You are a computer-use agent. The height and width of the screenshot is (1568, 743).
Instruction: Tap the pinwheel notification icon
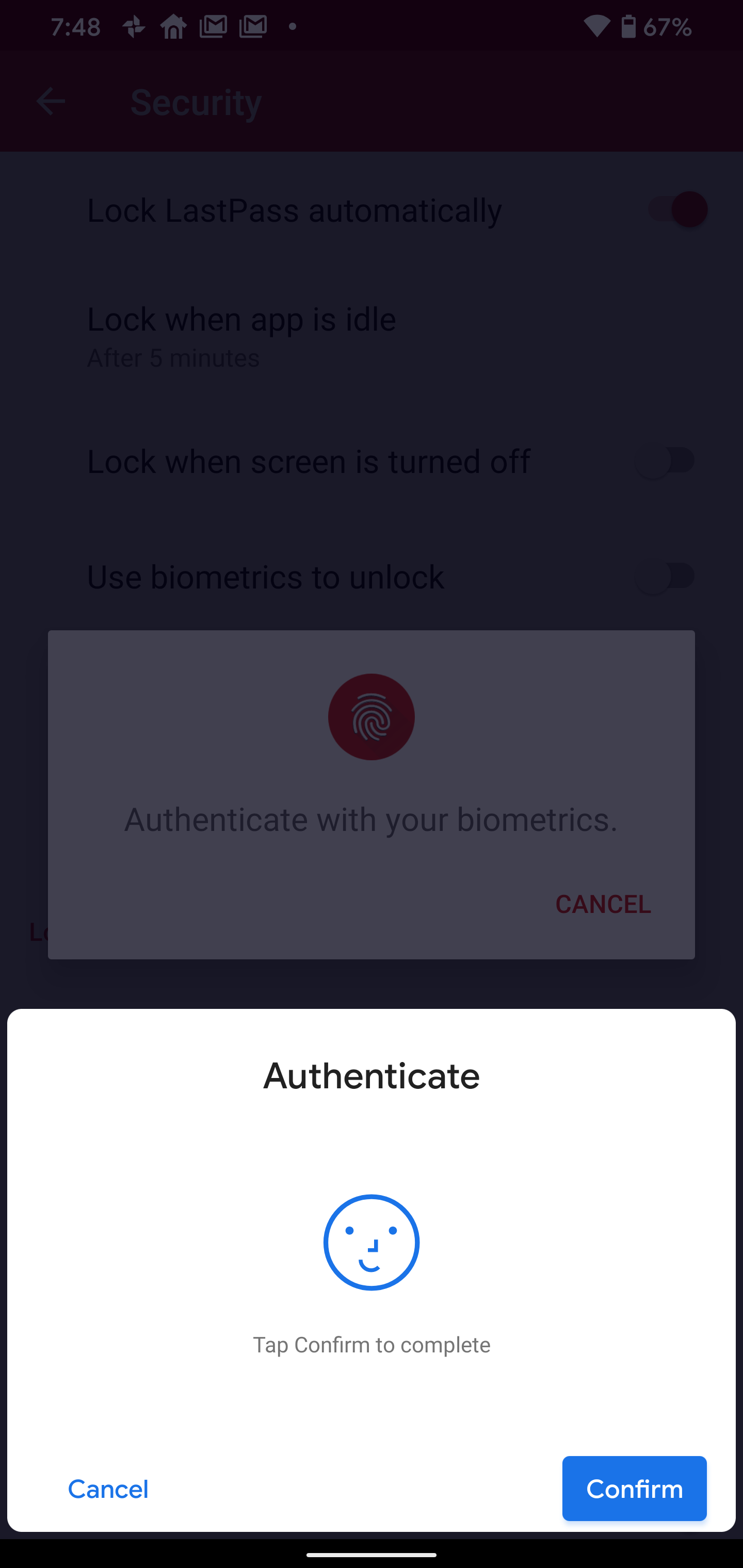pos(133,27)
